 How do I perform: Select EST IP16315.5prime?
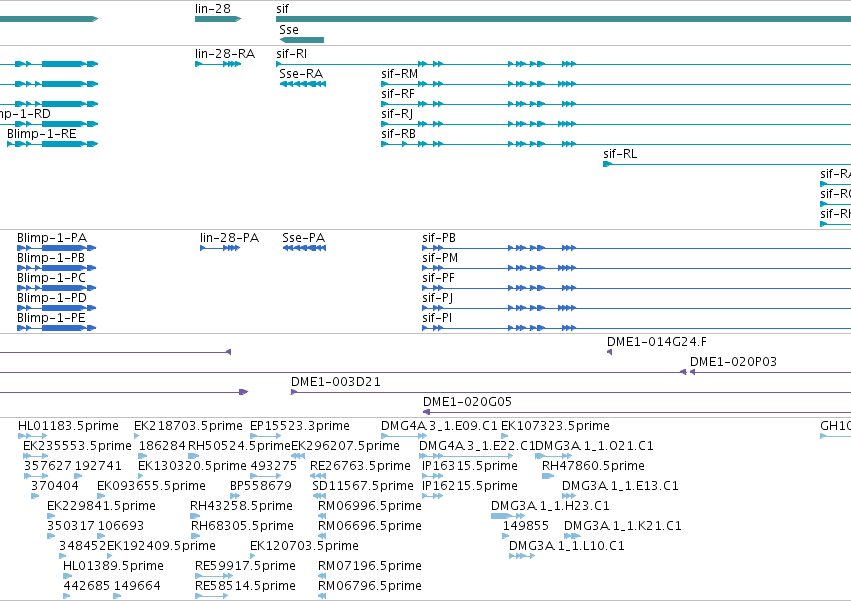coord(470,466)
